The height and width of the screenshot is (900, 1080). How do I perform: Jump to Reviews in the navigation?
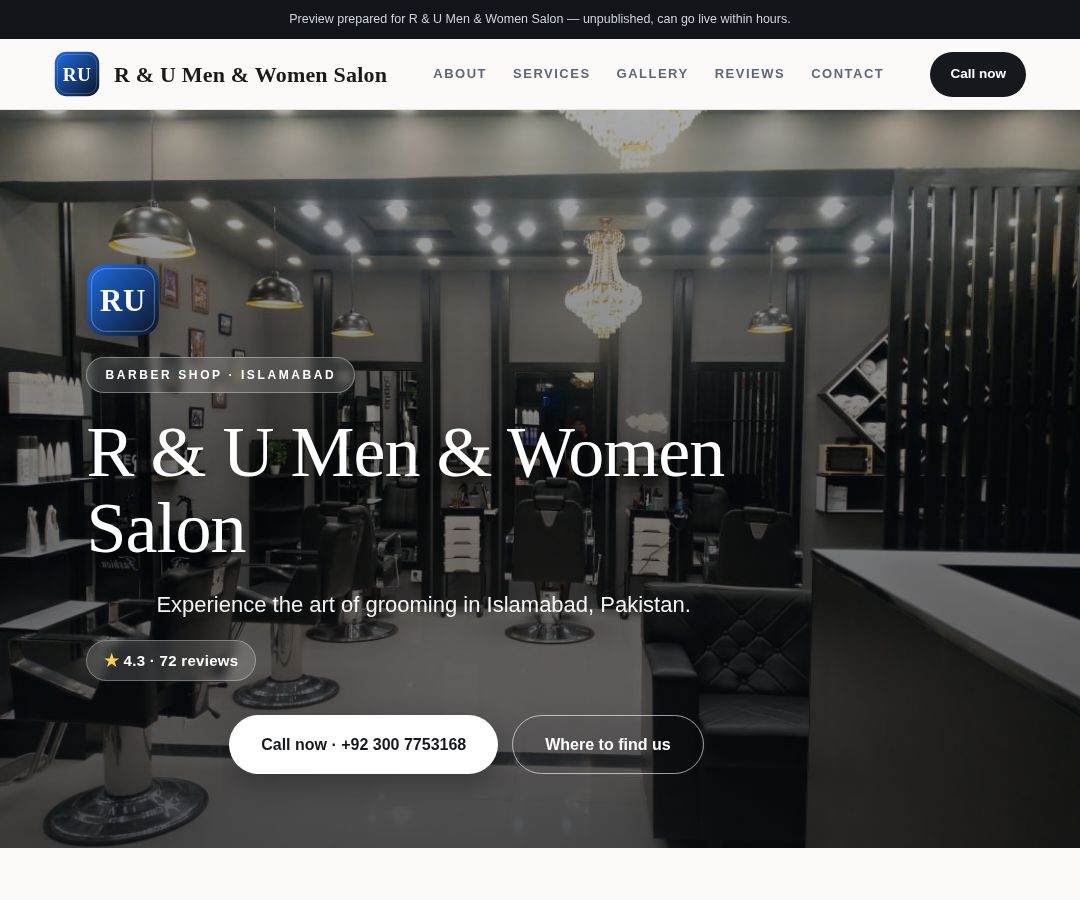tap(749, 74)
